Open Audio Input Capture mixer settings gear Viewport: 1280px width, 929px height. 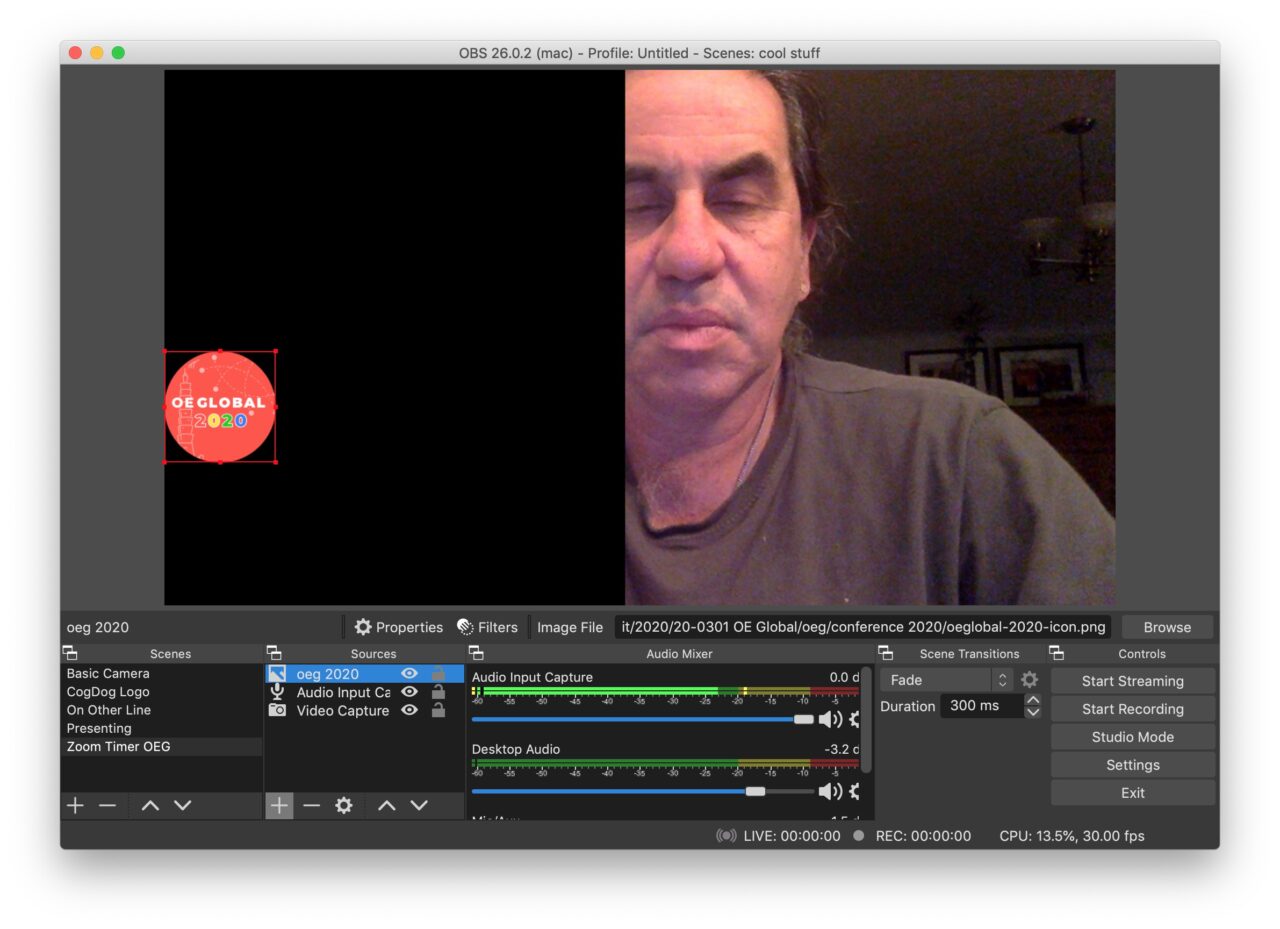[x=855, y=719]
